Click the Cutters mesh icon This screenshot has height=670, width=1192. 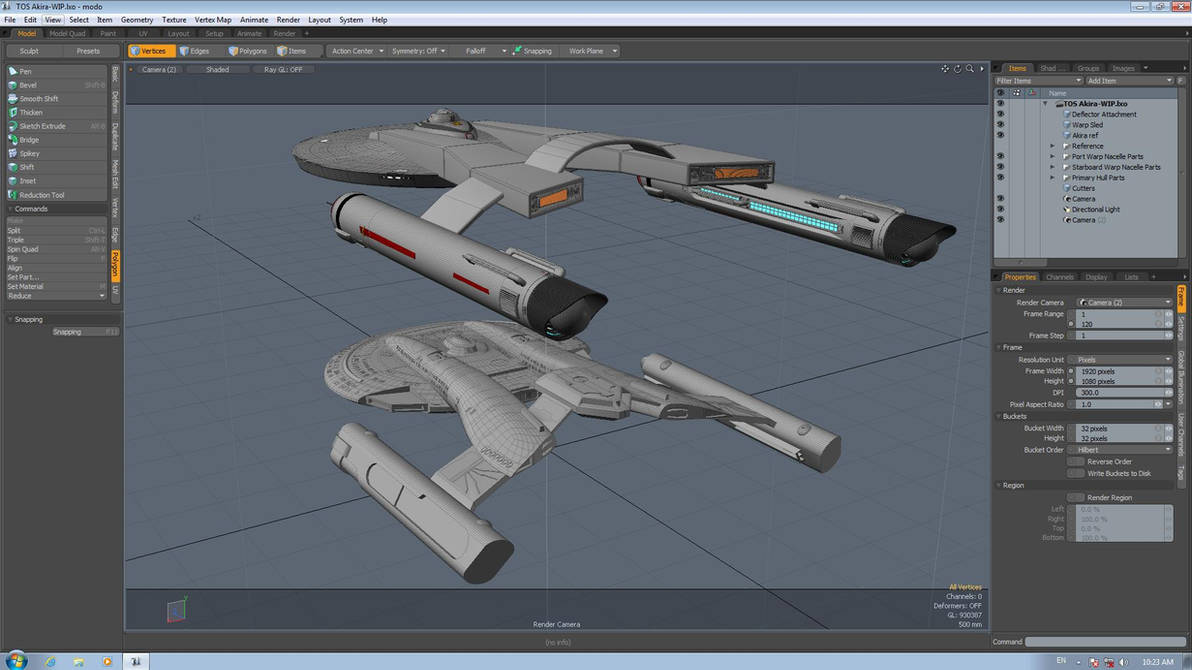pyautogui.click(x=1067, y=189)
